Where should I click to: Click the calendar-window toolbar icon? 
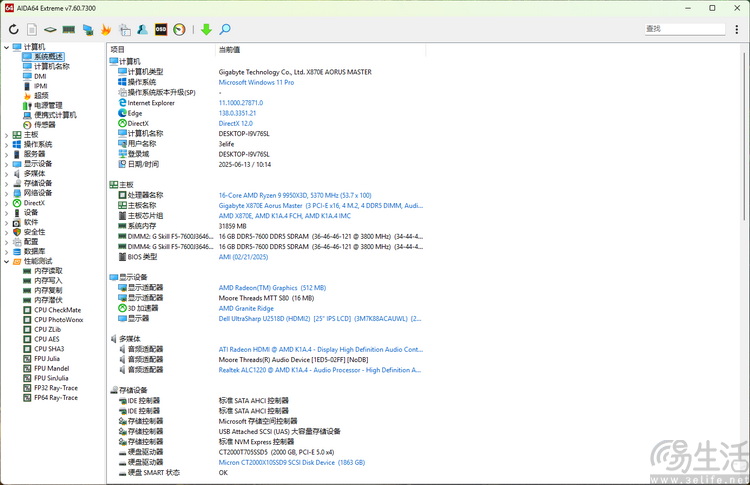(x=124, y=30)
